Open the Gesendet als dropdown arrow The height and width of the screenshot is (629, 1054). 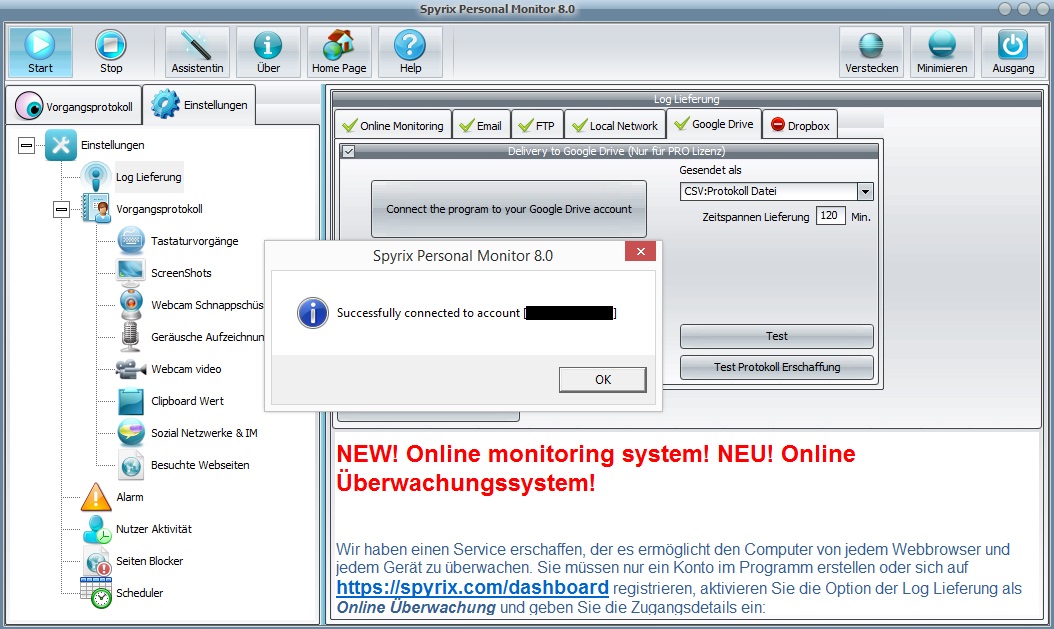tap(865, 192)
